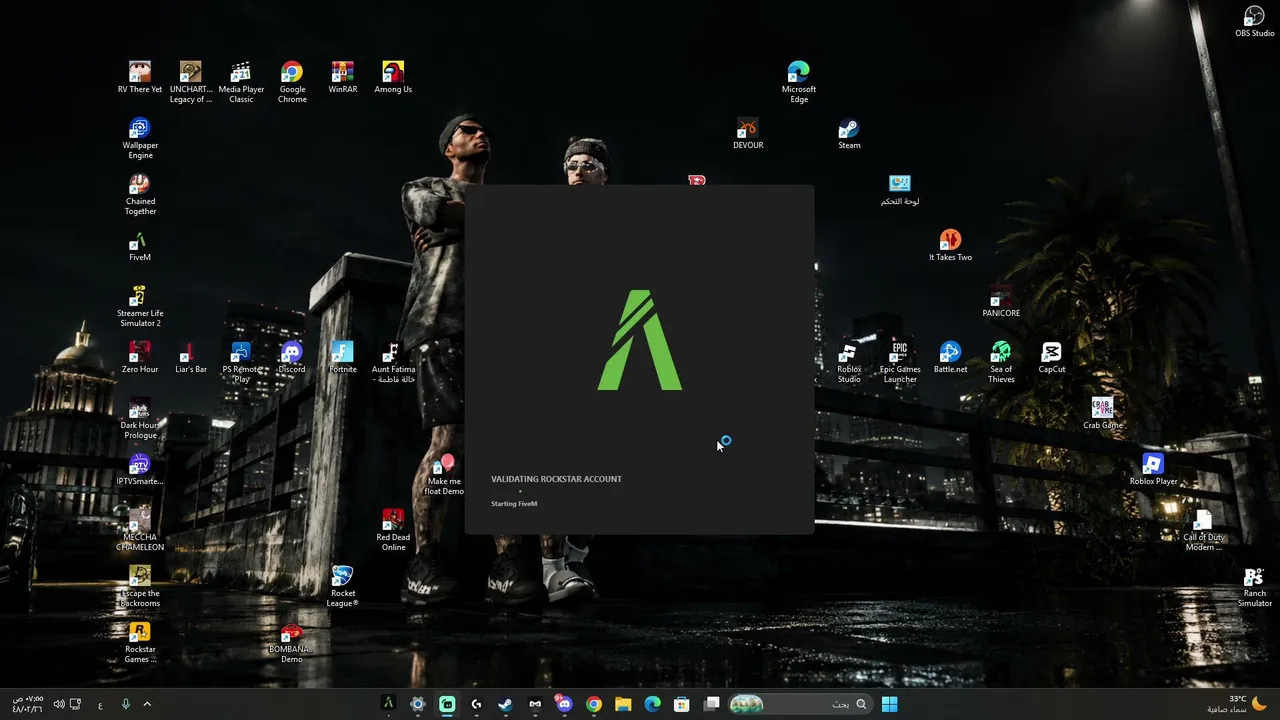This screenshot has height=720, width=1280.
Task: Select the Crab Game desktop icon
Action: 1102,415
